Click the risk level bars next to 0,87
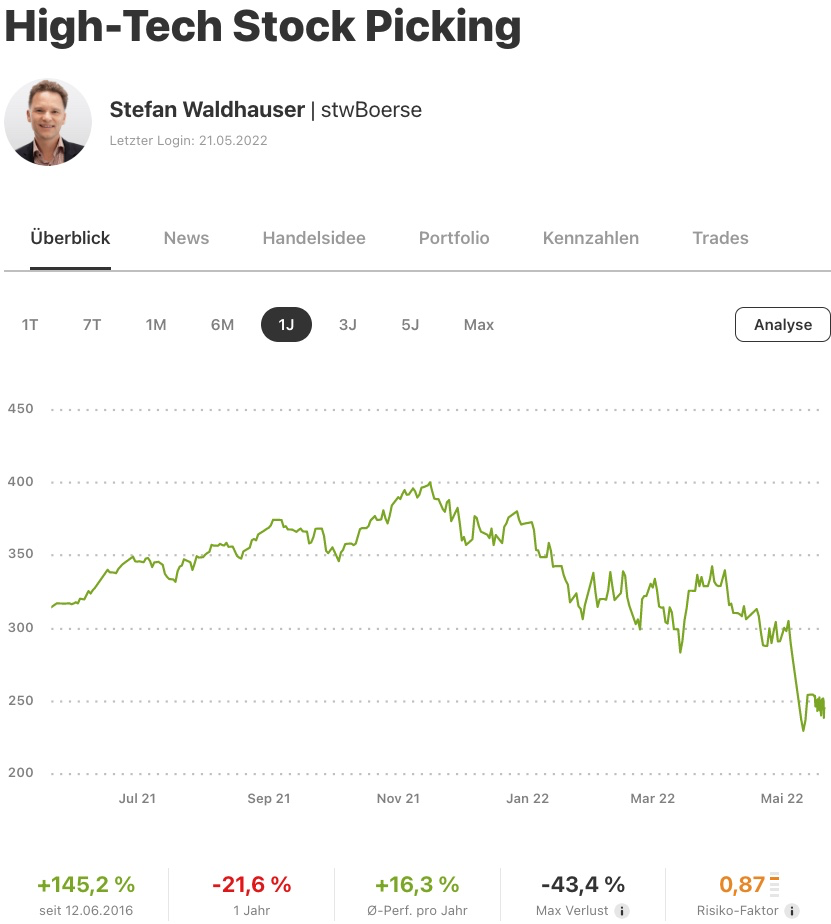Viewport: 831px width, 924px height. click(x=774, y=885)
